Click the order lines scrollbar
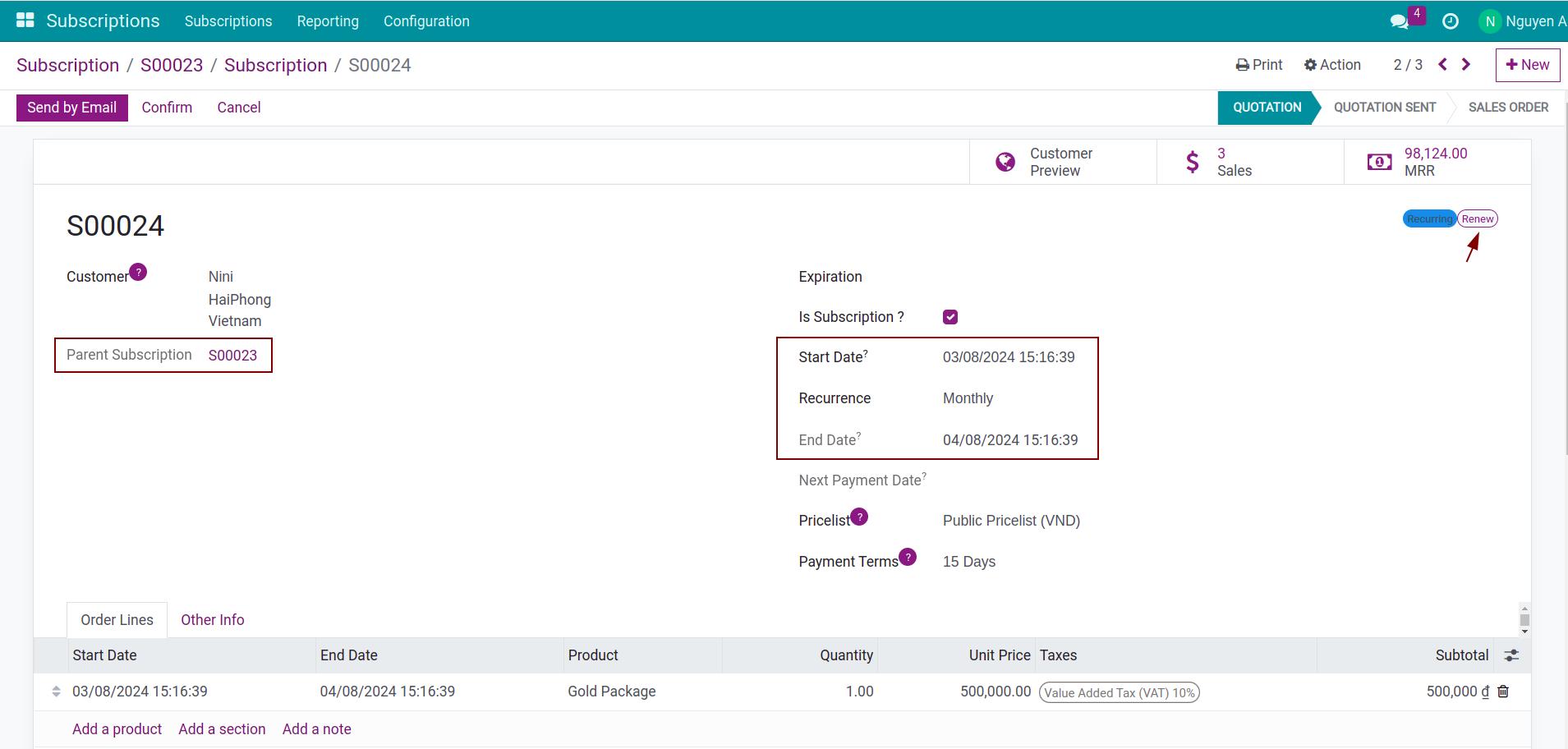This screenshot has width=1568, height=749. tap(1524, 619)
